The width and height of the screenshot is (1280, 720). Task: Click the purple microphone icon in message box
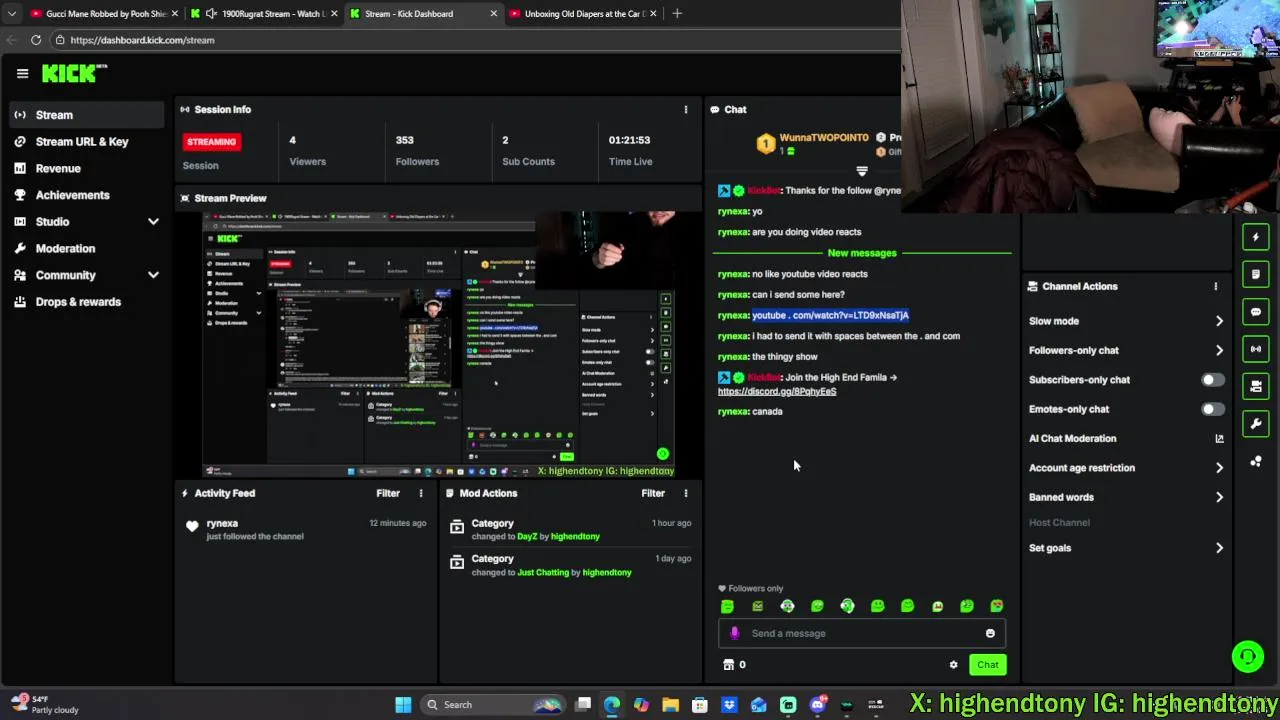(735, 633)
